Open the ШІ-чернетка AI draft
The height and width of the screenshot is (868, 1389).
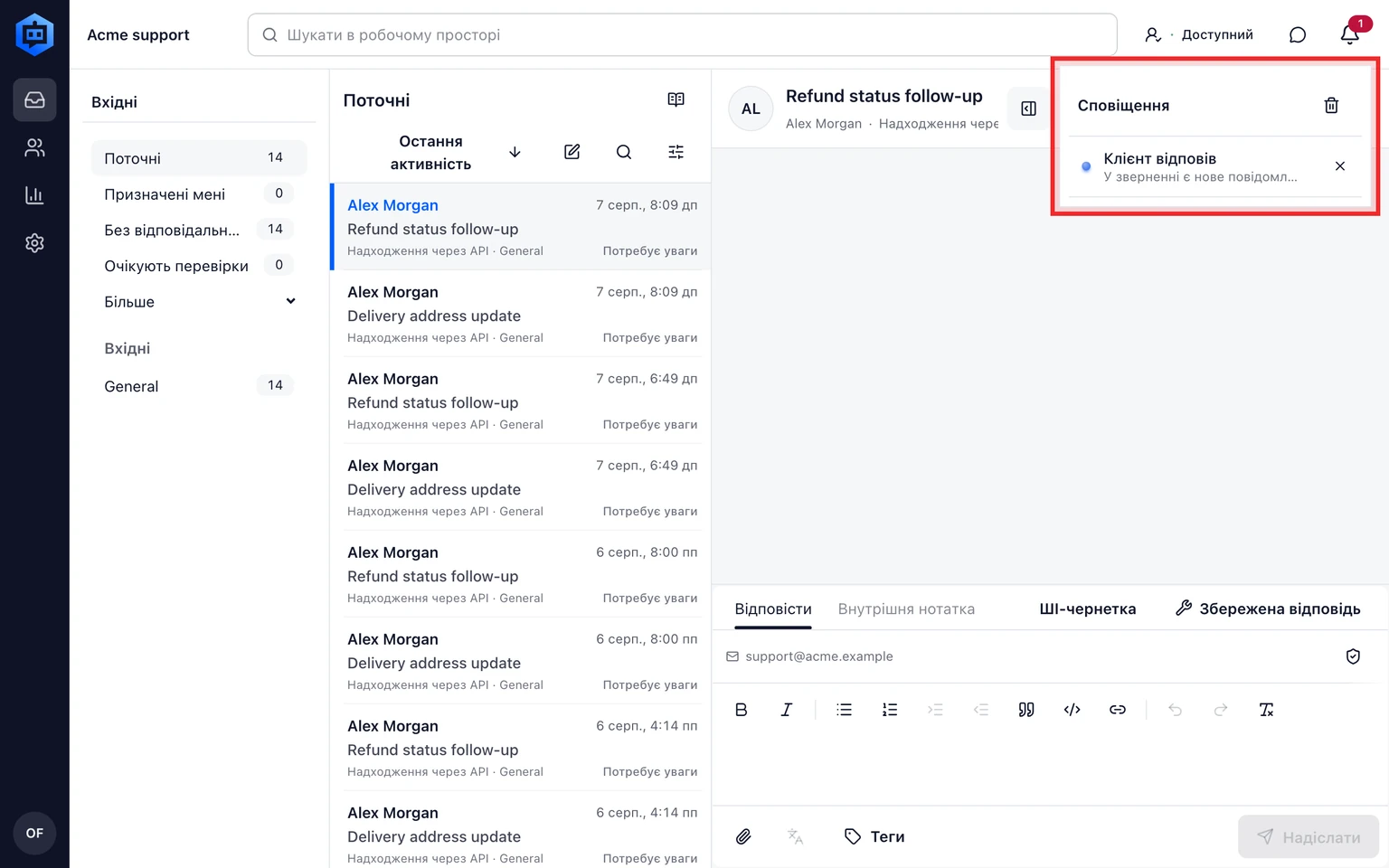pos(1087,609)
